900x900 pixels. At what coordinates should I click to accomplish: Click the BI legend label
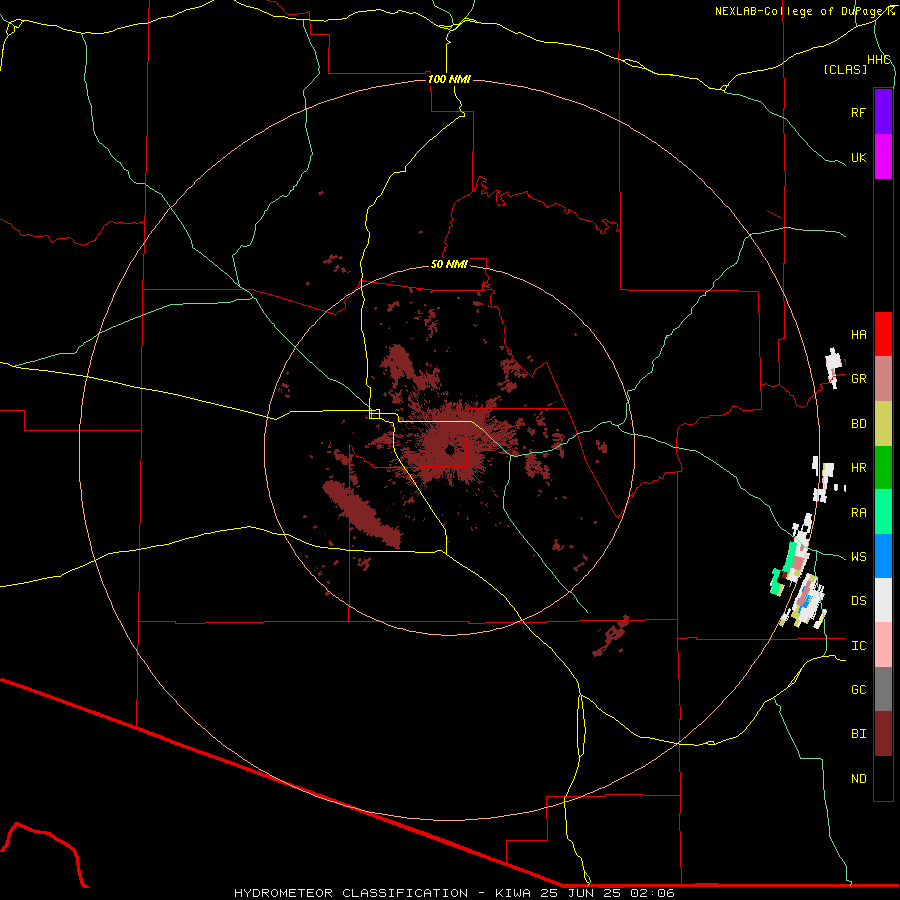(858, 734)
